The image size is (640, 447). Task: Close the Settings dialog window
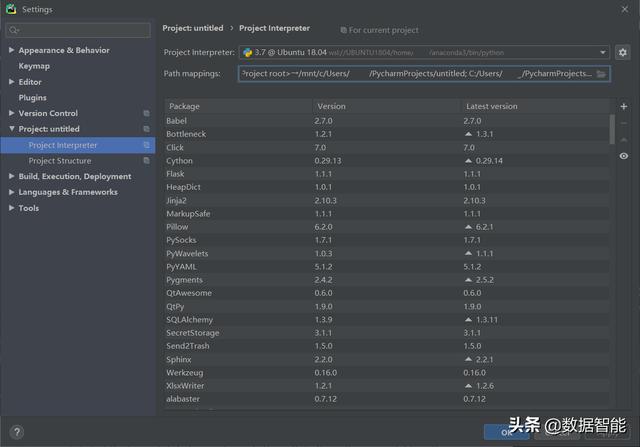[x=624, y=9]
